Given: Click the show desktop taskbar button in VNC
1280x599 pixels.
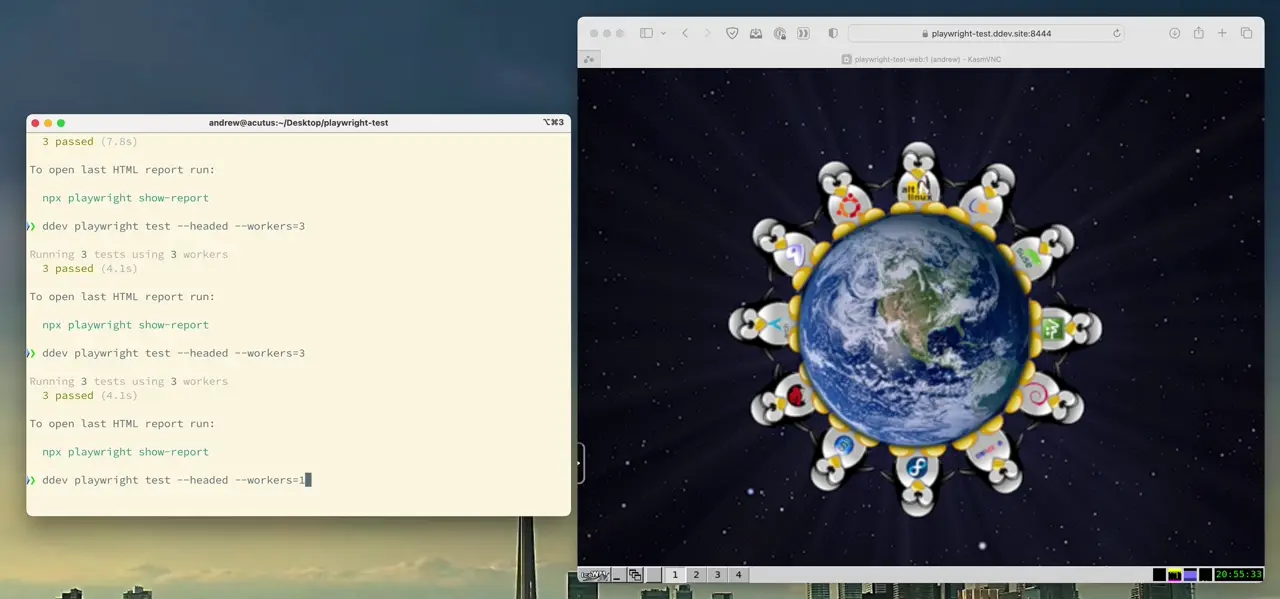Looking at the screenshot, I should pos(617,575).
